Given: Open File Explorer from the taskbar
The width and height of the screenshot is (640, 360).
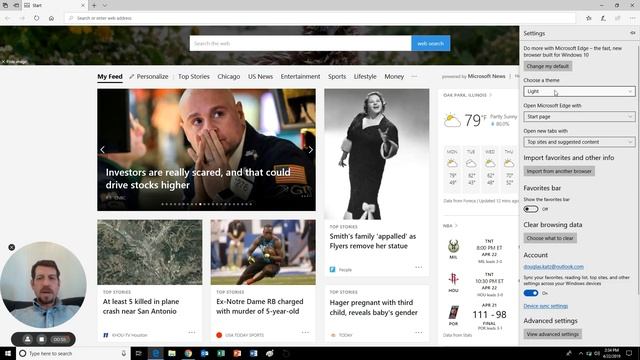Looking at the screenshot, I should (x=172, y=353).
